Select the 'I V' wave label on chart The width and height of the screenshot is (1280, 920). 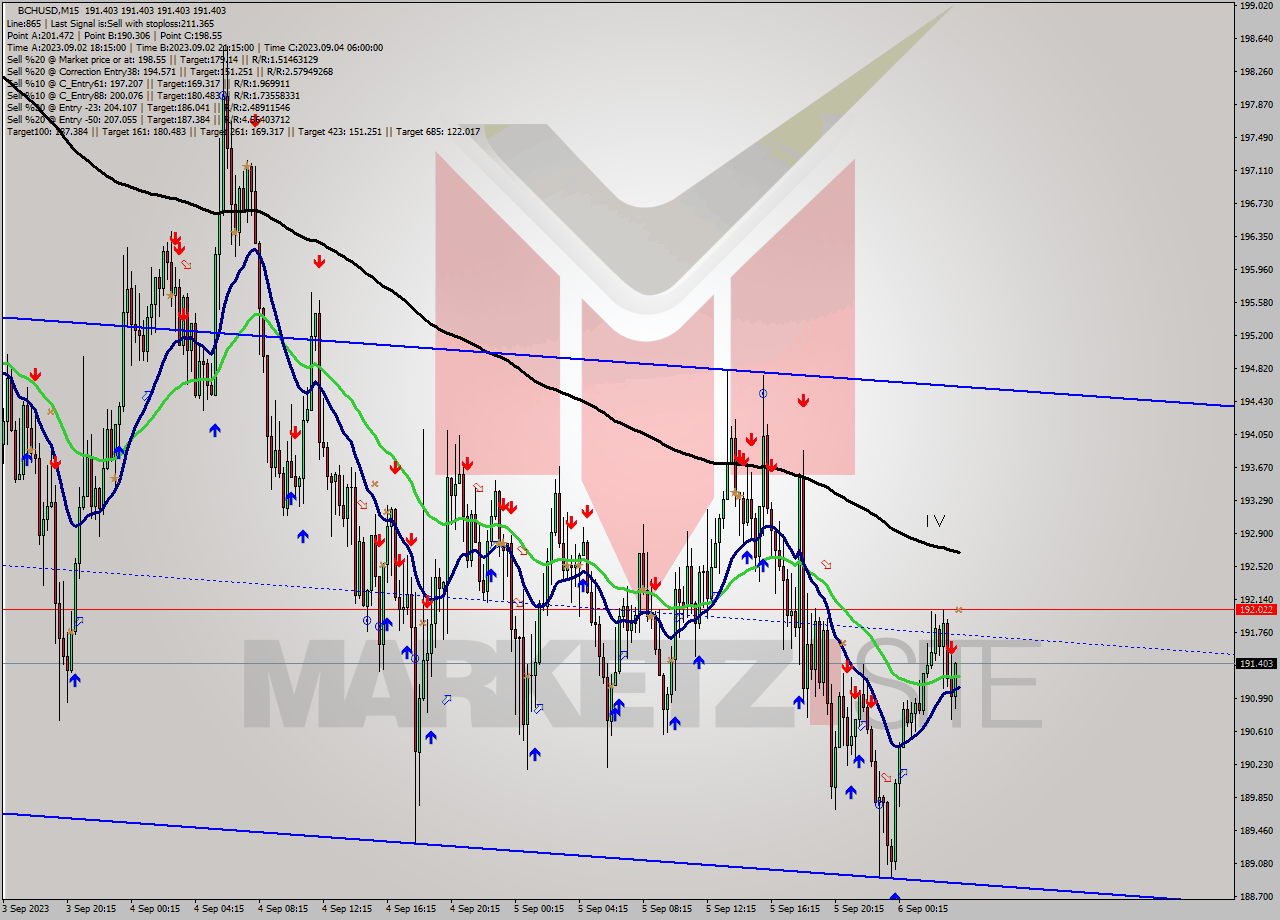pyautogui.click(x=934, y=520)
